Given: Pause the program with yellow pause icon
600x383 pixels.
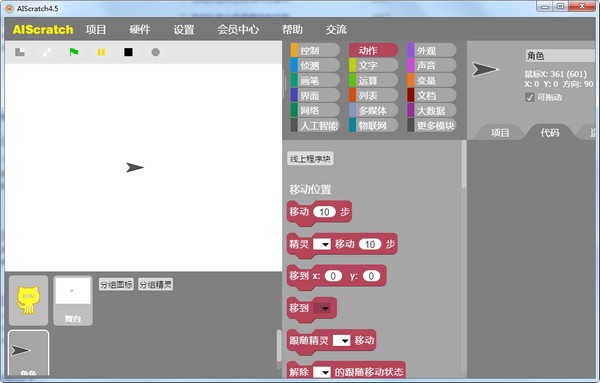Looking at the screenshot, I should click(101, 52).
